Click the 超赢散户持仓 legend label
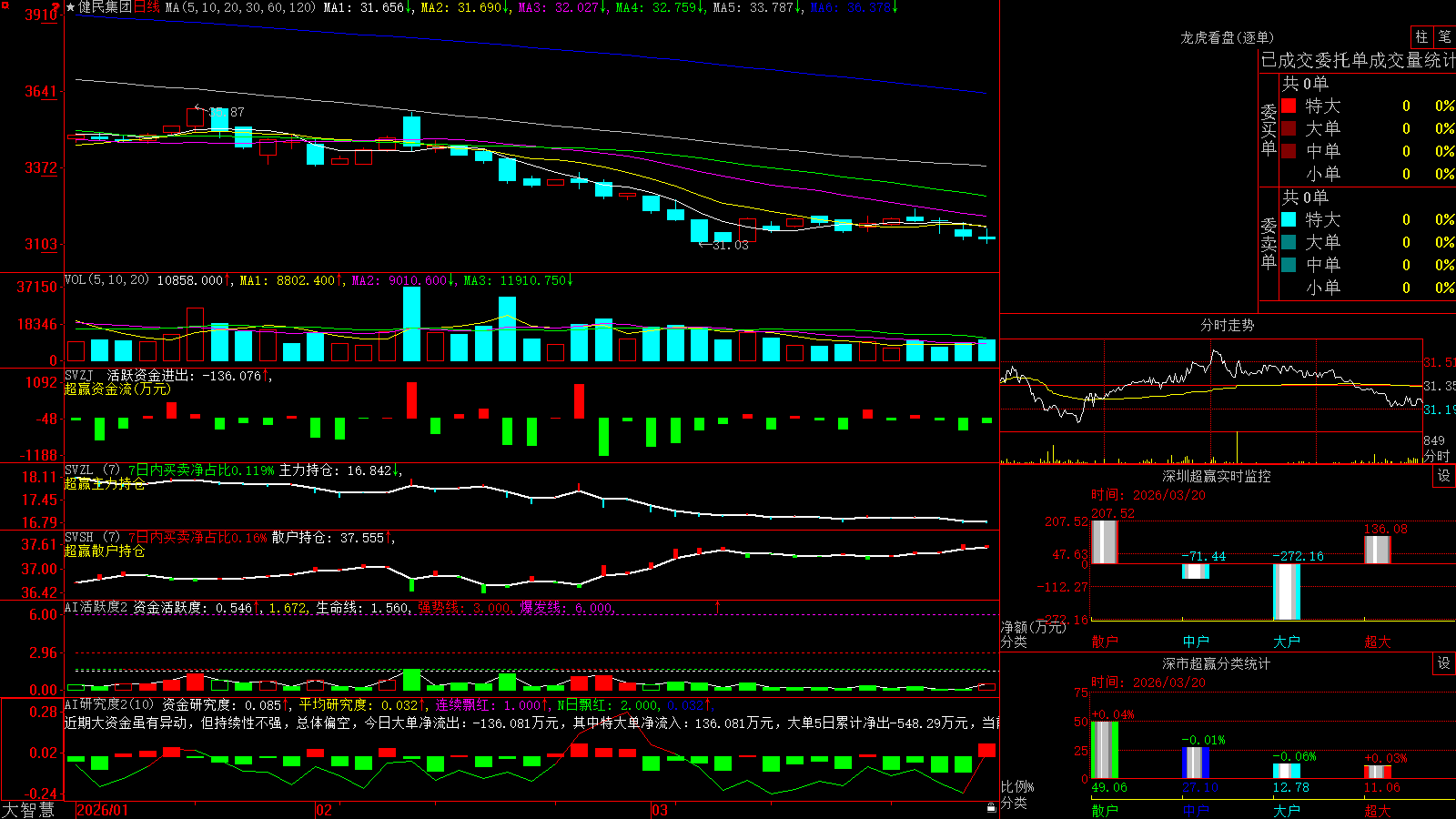Image resolution: width=1456 pixels, height=819 pixels. click(x=105, y=551)
